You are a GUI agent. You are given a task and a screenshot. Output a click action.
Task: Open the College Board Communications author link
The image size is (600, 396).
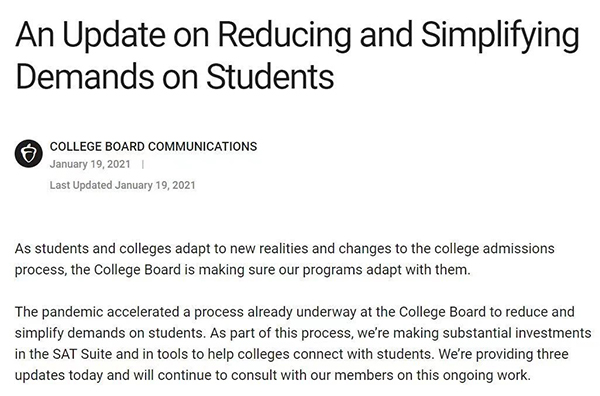153,147
